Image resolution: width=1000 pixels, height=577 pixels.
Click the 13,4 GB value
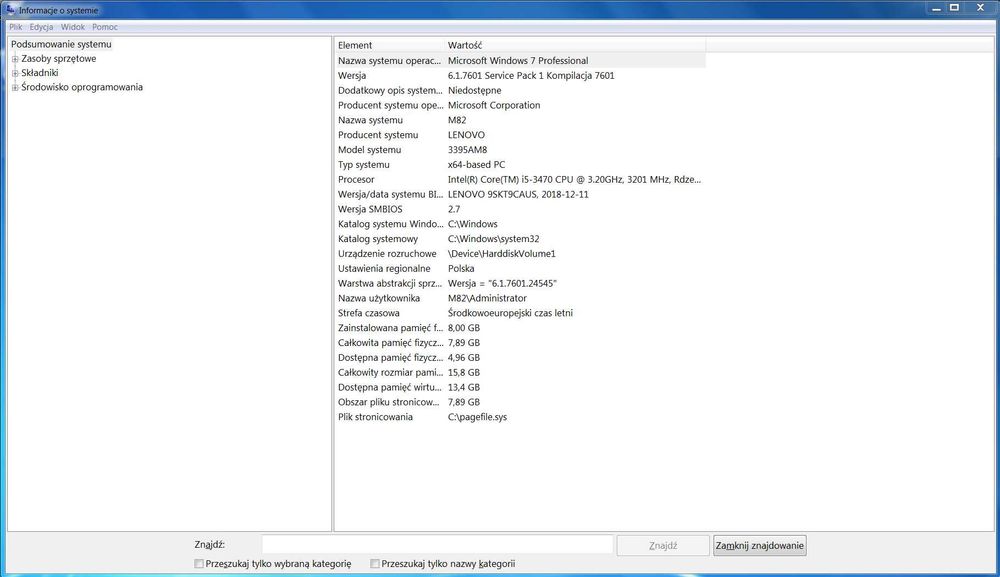pos(464,387)
